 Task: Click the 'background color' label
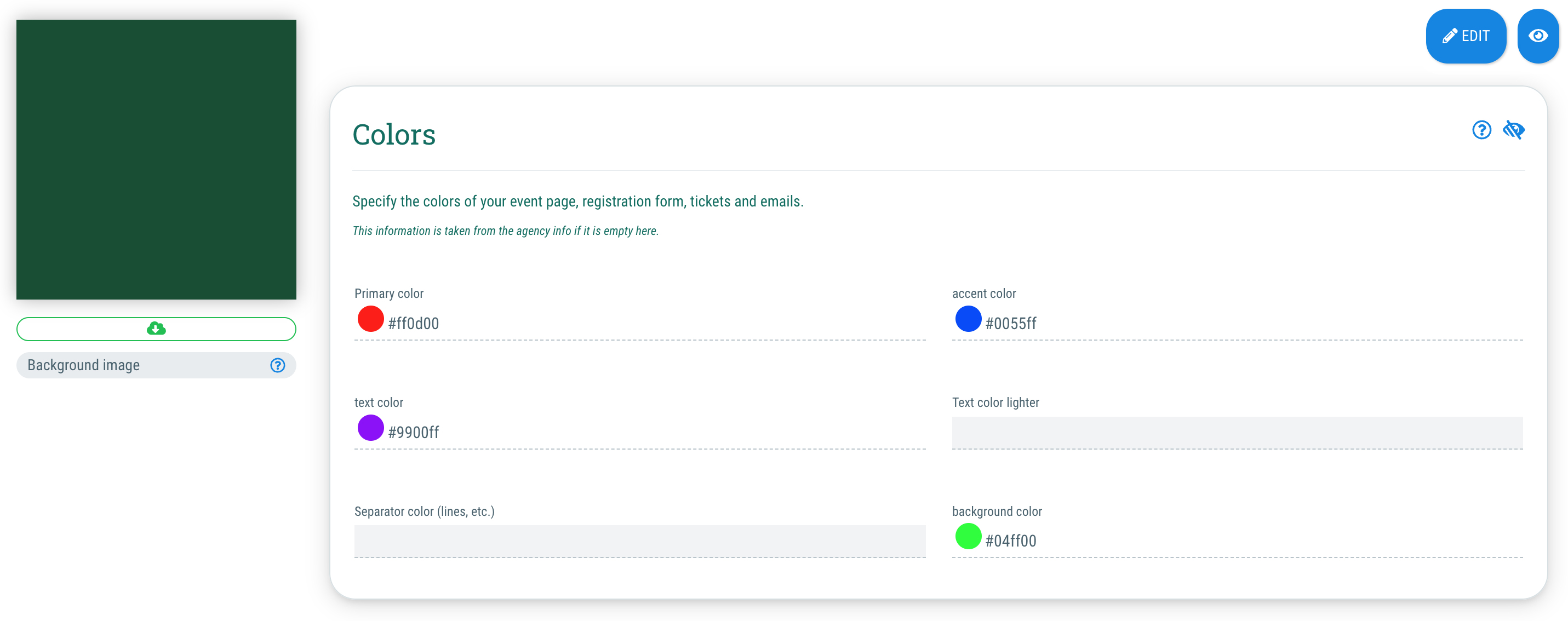tap(997, 511)
